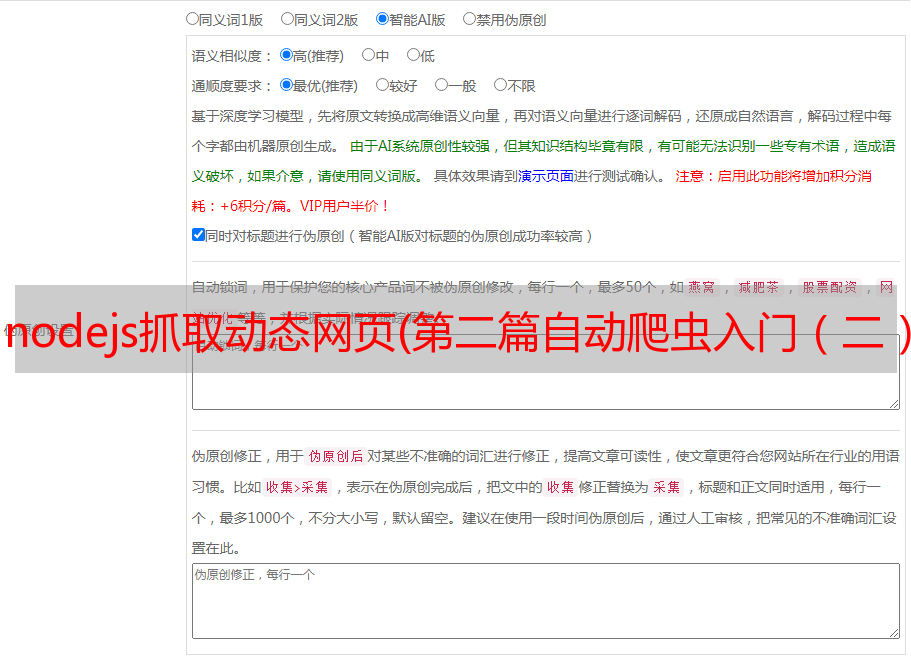Choose the 智能AI版 radio option
This screenshot has height=658, width=911.
pyautogui.click(x=382, y=19)
